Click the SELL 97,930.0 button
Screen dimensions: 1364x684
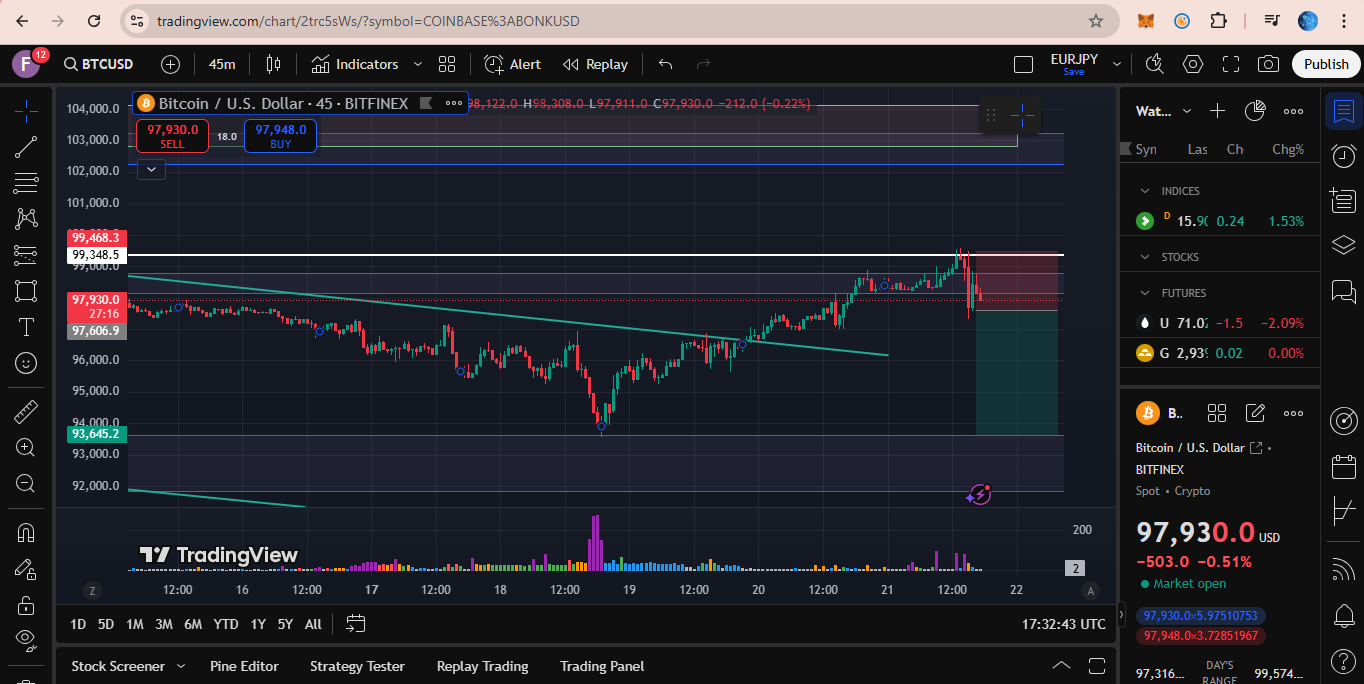[172, 136]
